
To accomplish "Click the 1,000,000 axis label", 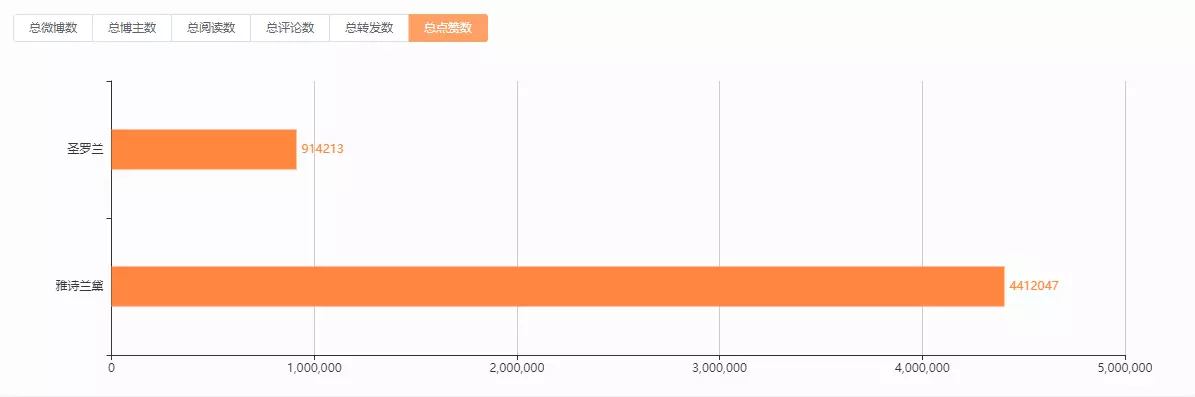I will pos(315,368).
